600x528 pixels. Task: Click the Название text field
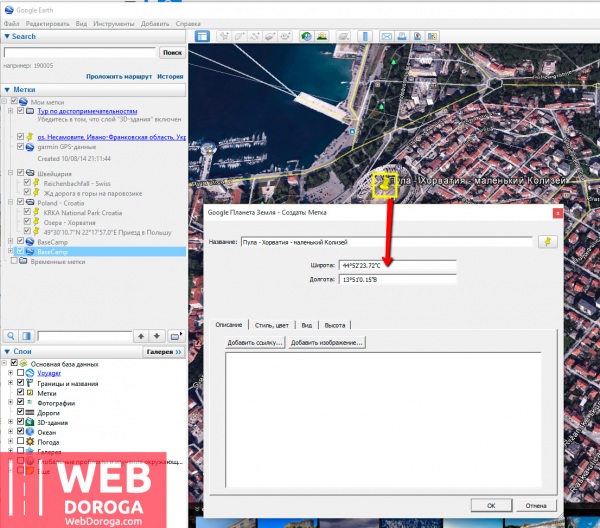click(386, 242)
